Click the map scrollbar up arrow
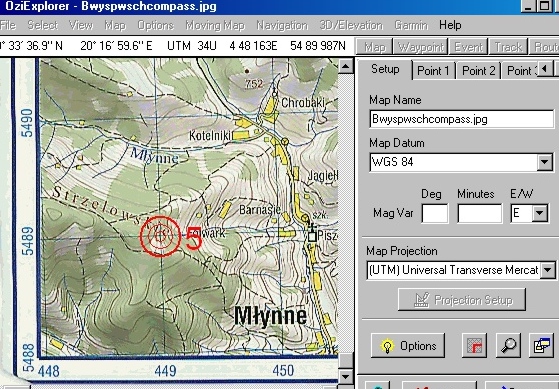Image resolution: width=559 pixels, height=389 pixels. (x=345, y=66)
